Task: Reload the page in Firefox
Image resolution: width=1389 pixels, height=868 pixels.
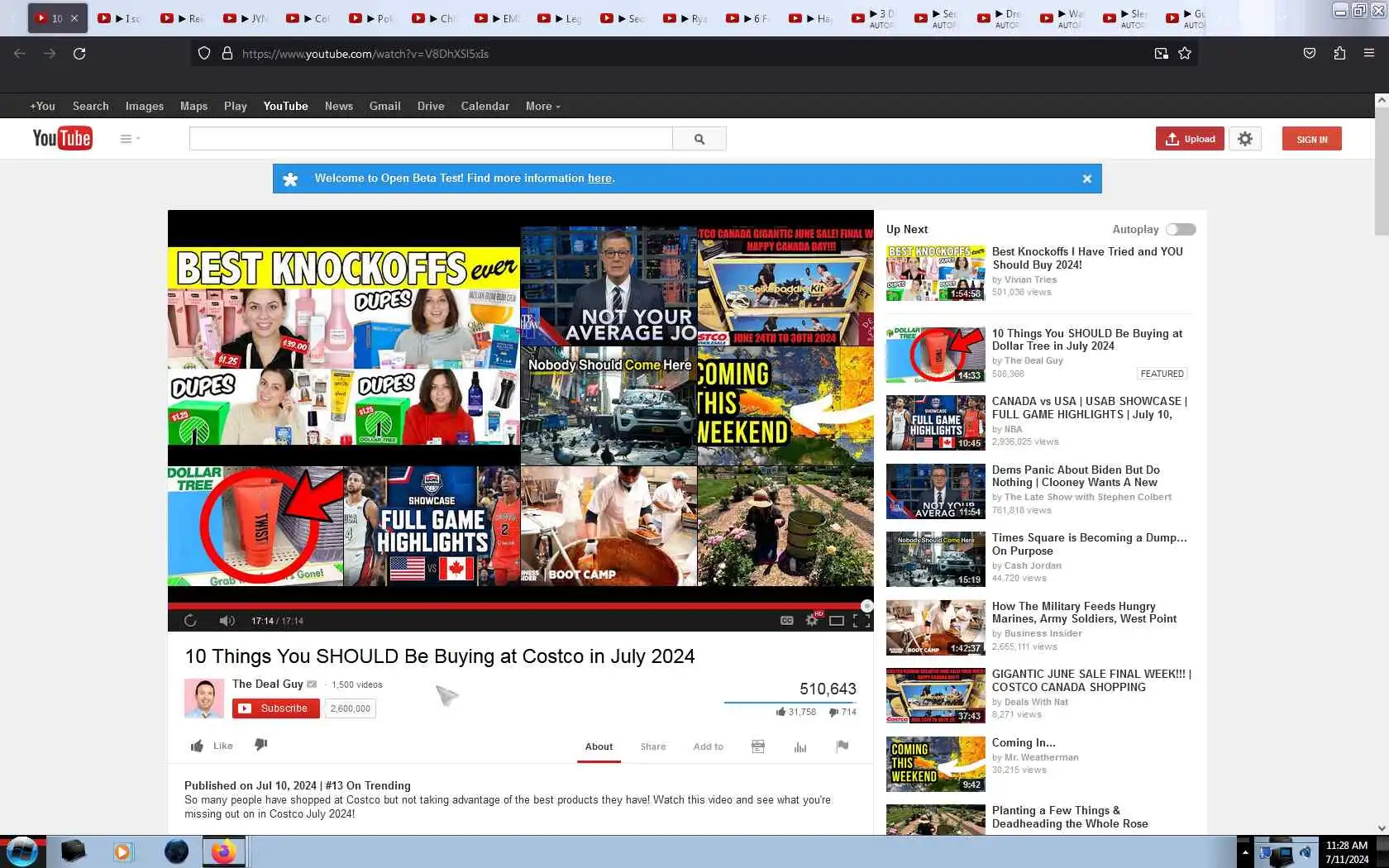Action: tap(79, 54)
